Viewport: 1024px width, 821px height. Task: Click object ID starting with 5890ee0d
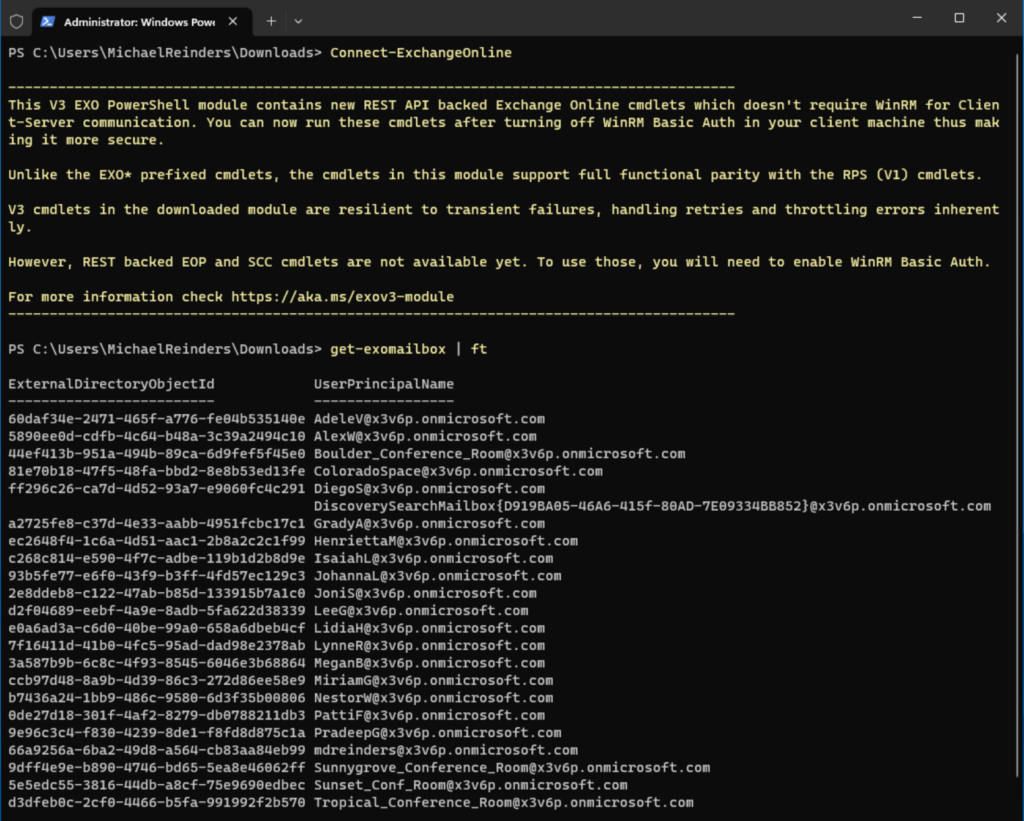click(x=157, y=436)
